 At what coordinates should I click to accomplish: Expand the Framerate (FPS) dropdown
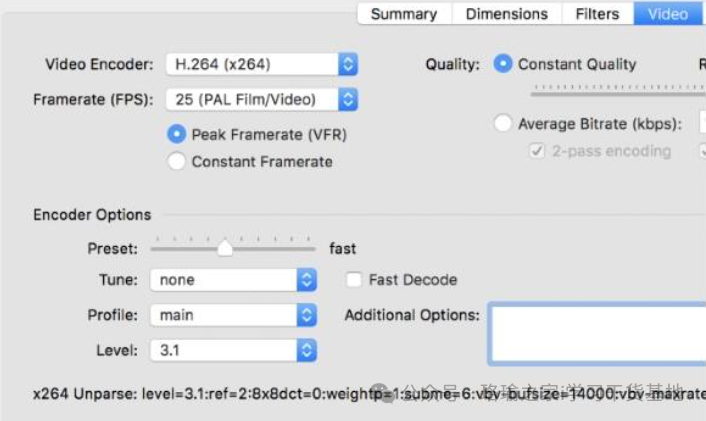[262, 99]
